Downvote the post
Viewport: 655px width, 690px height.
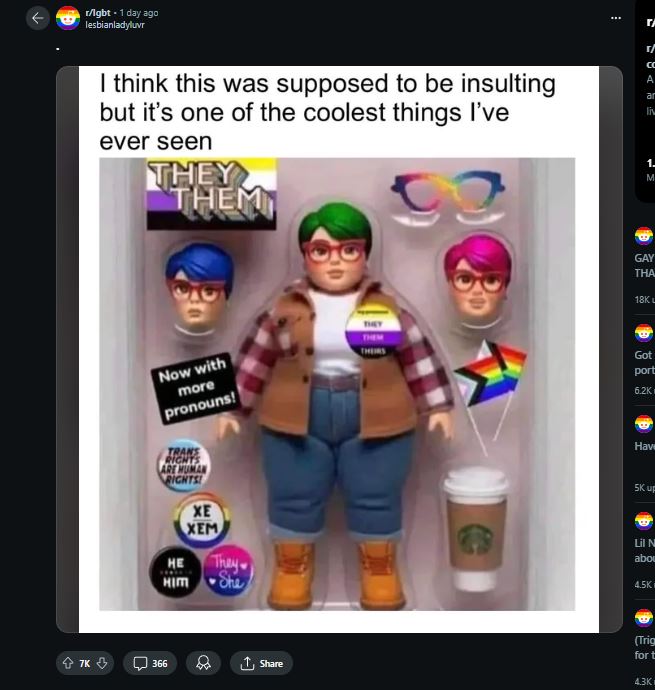click(102, 663)
